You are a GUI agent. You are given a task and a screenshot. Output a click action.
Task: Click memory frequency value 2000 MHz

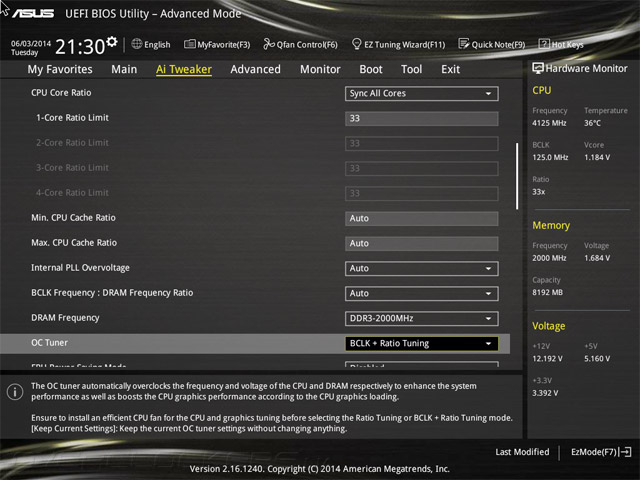coord(549,258)
